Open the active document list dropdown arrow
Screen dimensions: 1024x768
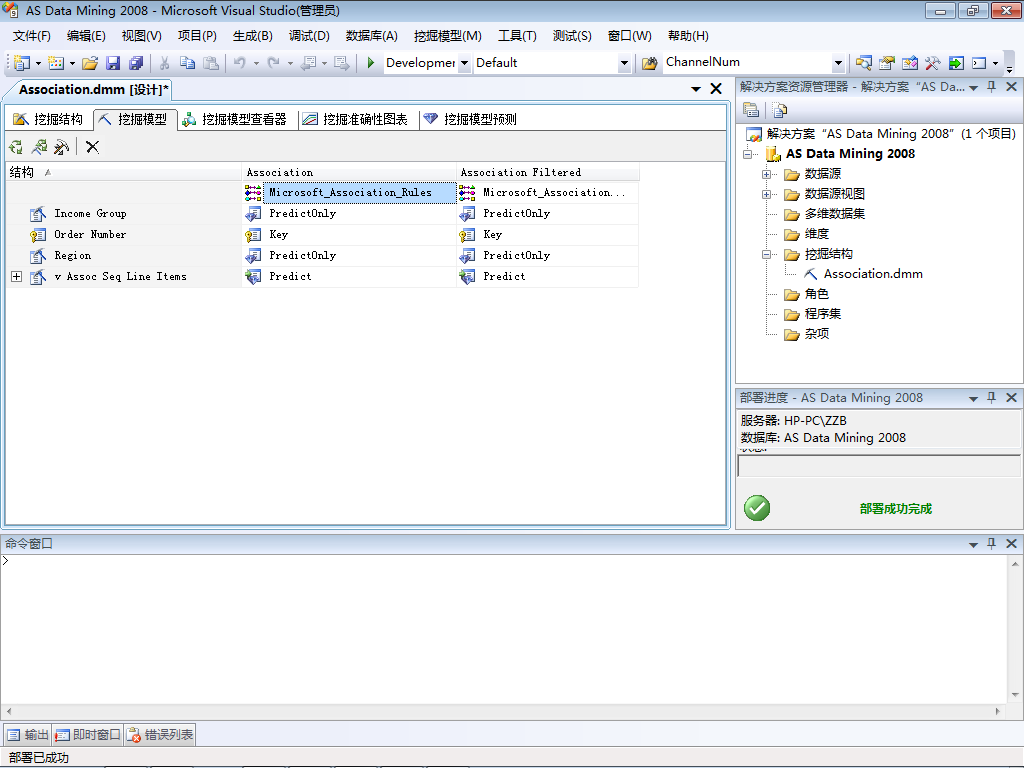tap(696, 89)
